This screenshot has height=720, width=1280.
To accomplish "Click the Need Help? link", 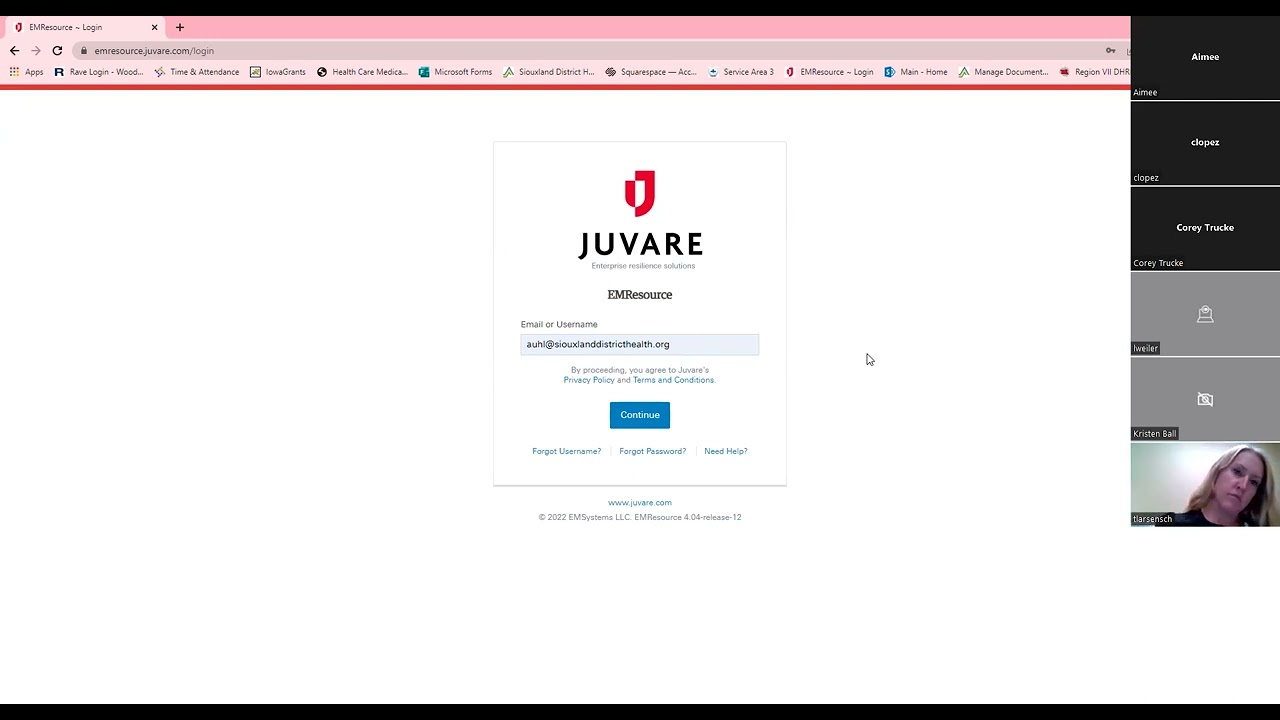I will 726,451.
